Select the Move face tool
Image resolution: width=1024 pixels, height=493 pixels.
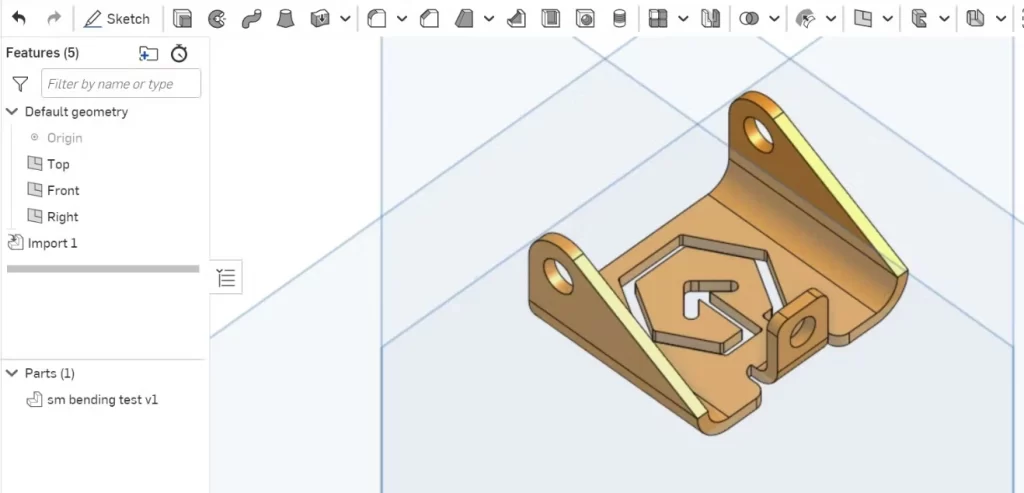coord(805,18)
